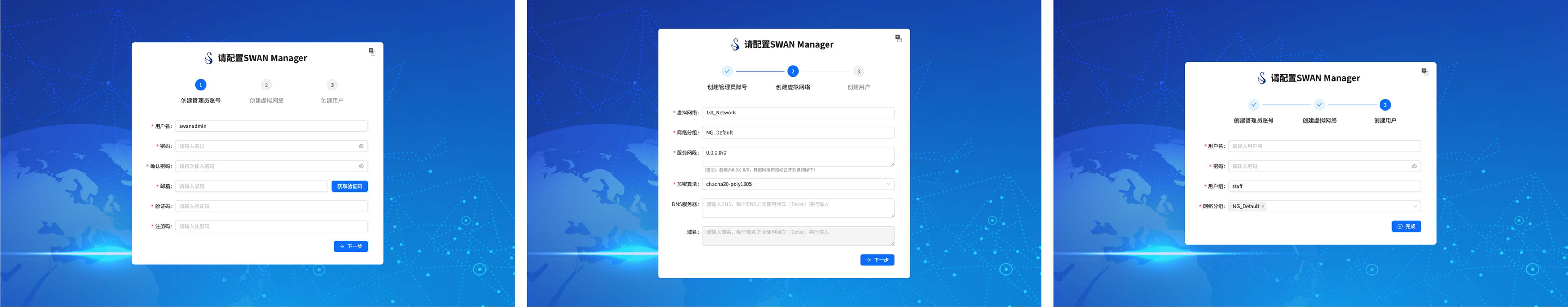Viewport: 1568px width, 307px height.
Task: Click the 完成 button
Action: [x=1406, y=226]
